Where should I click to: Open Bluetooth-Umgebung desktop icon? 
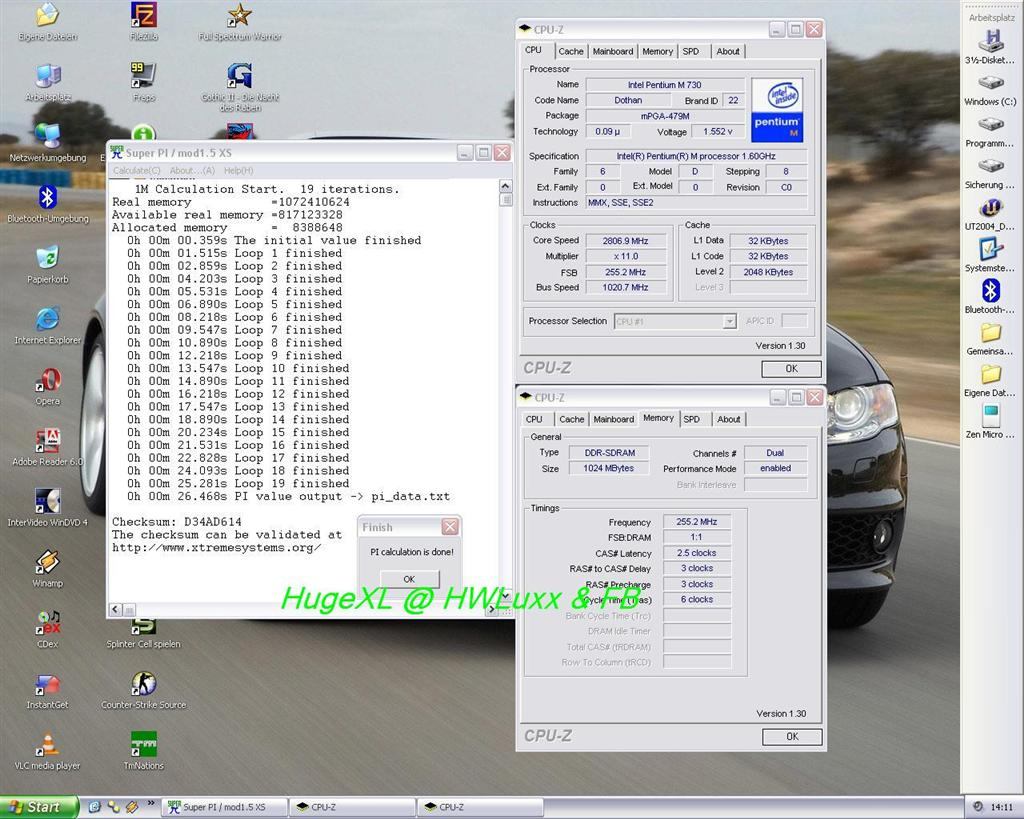pos(48,204)
